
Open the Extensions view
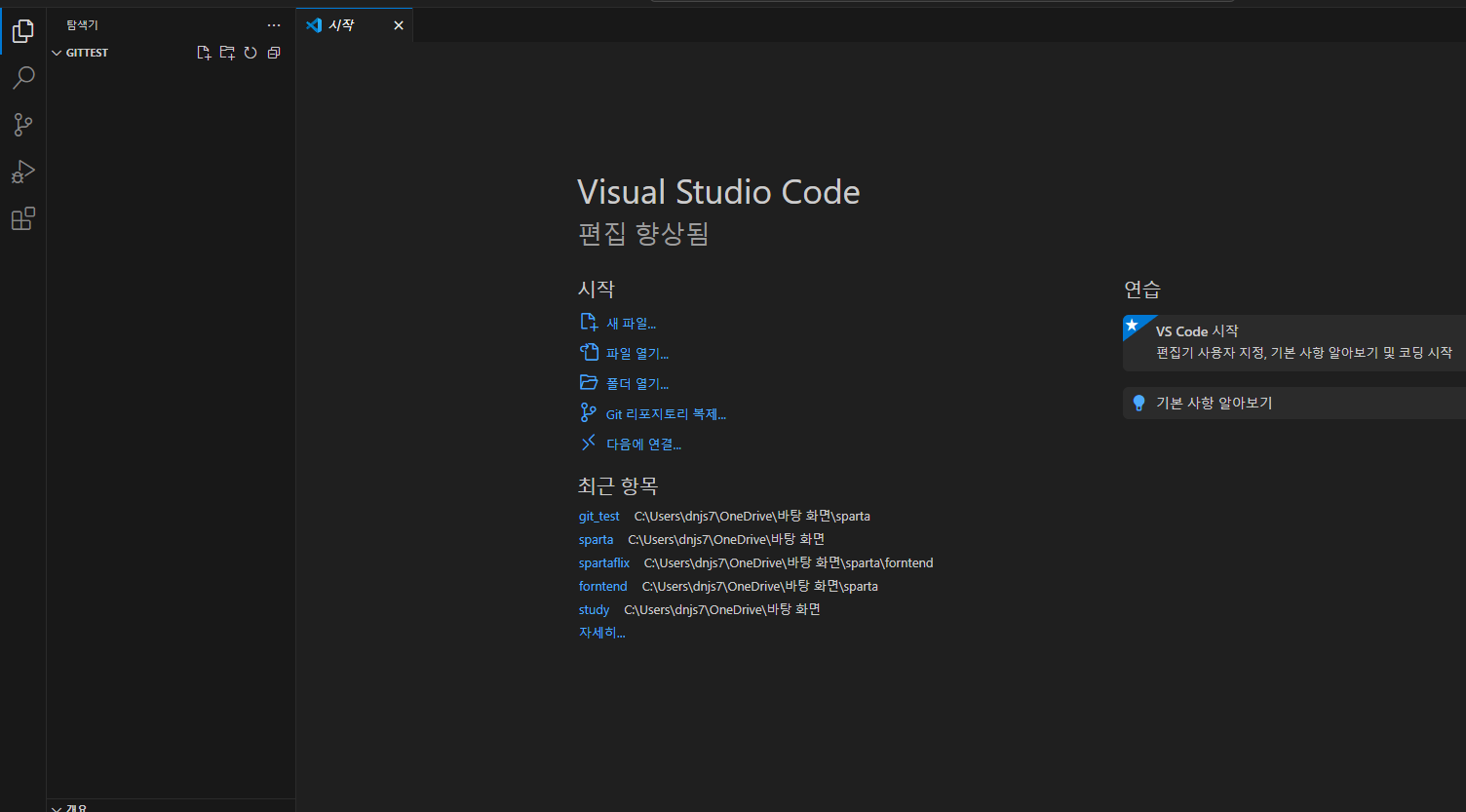[23, 219]
